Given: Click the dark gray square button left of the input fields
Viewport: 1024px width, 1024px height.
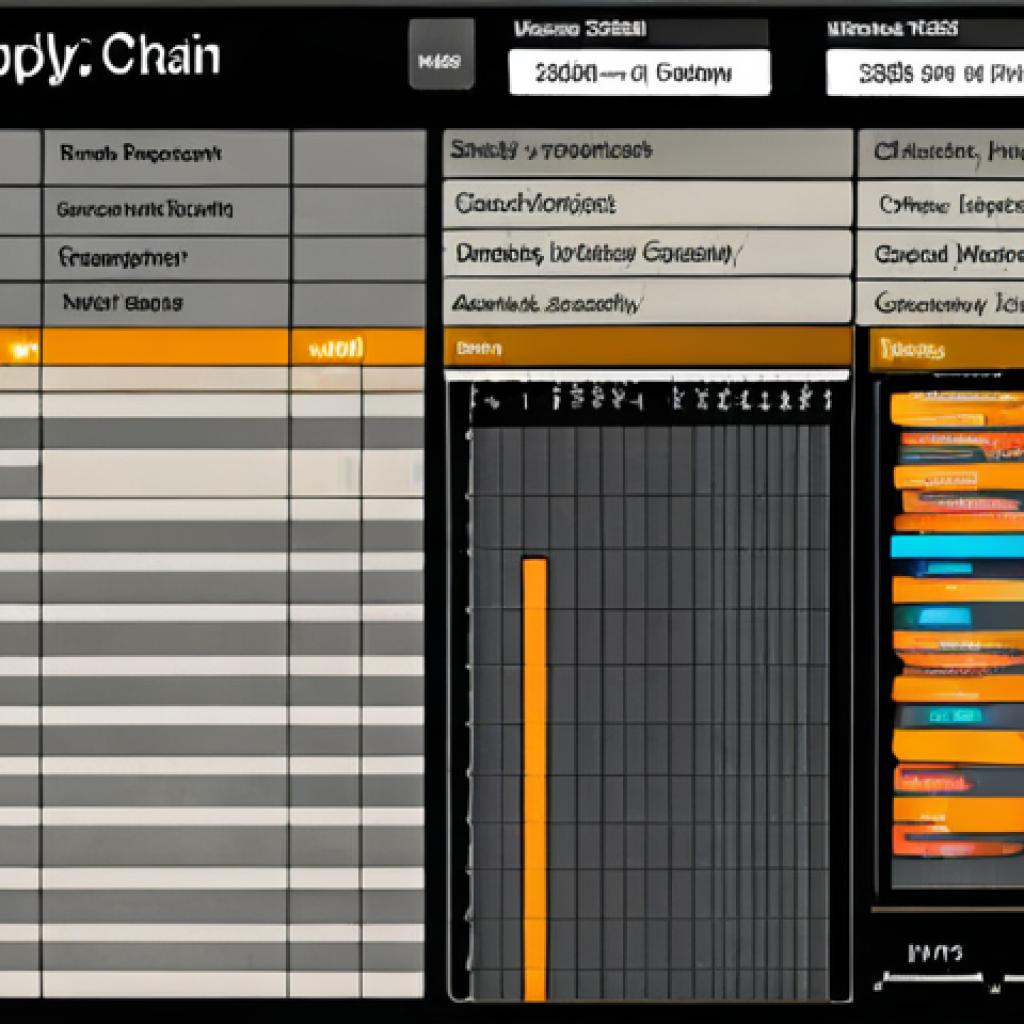Looking at the screenshot, I should (441, 54).
